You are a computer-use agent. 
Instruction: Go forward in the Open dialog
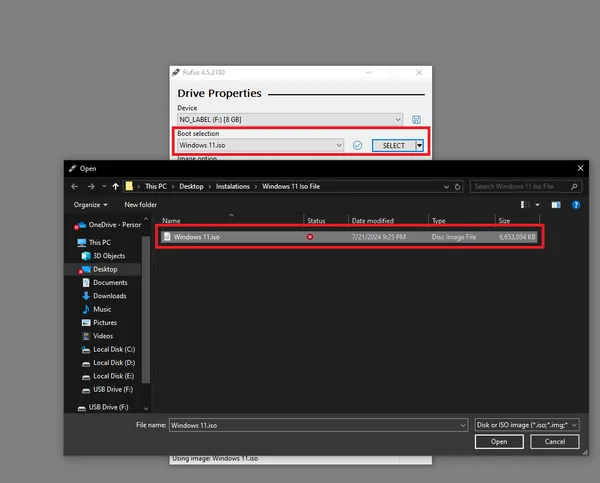tap(91, 186)
